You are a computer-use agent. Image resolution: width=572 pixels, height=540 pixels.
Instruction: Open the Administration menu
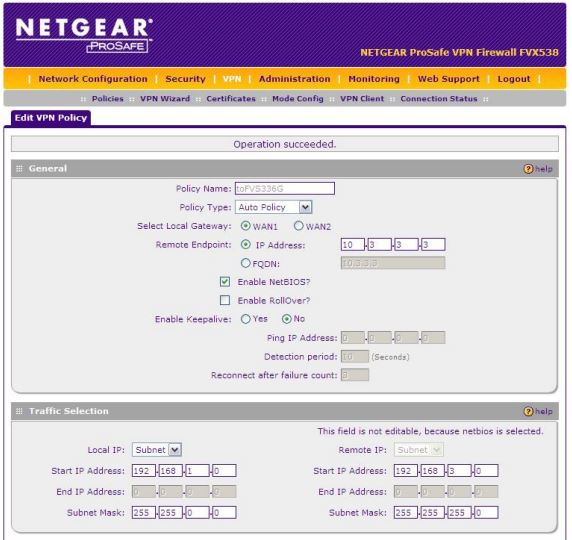294,79
